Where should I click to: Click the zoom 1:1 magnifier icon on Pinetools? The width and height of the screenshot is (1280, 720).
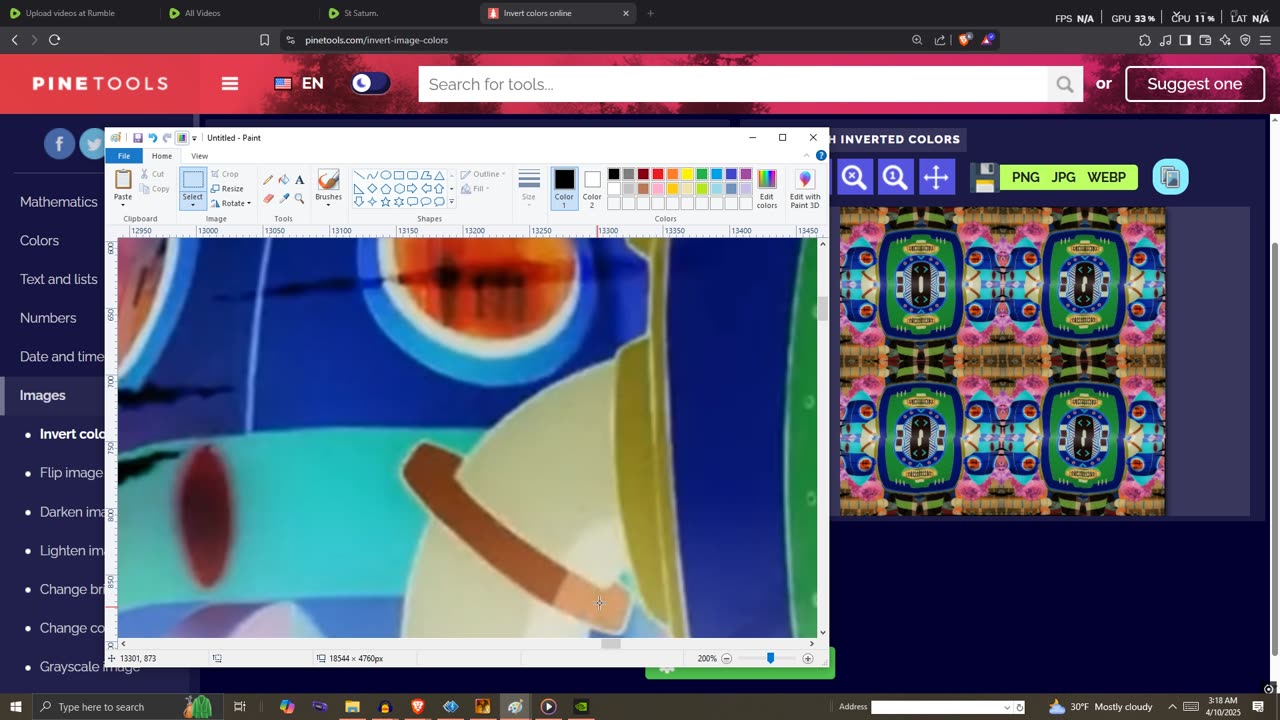(895, 177)
